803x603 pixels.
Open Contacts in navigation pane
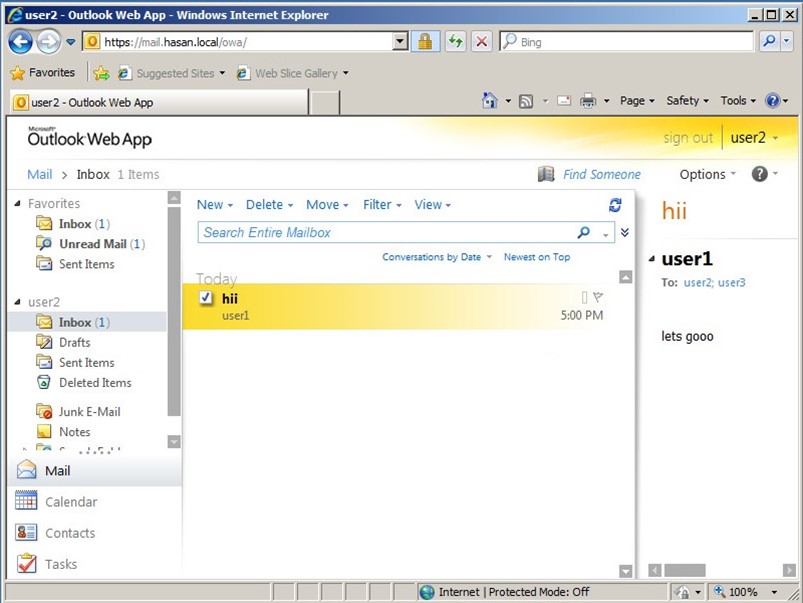[x=69, y=533]
